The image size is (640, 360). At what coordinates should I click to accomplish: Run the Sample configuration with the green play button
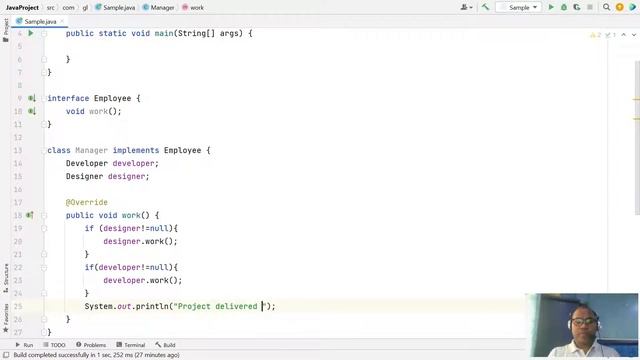(551, 7)
